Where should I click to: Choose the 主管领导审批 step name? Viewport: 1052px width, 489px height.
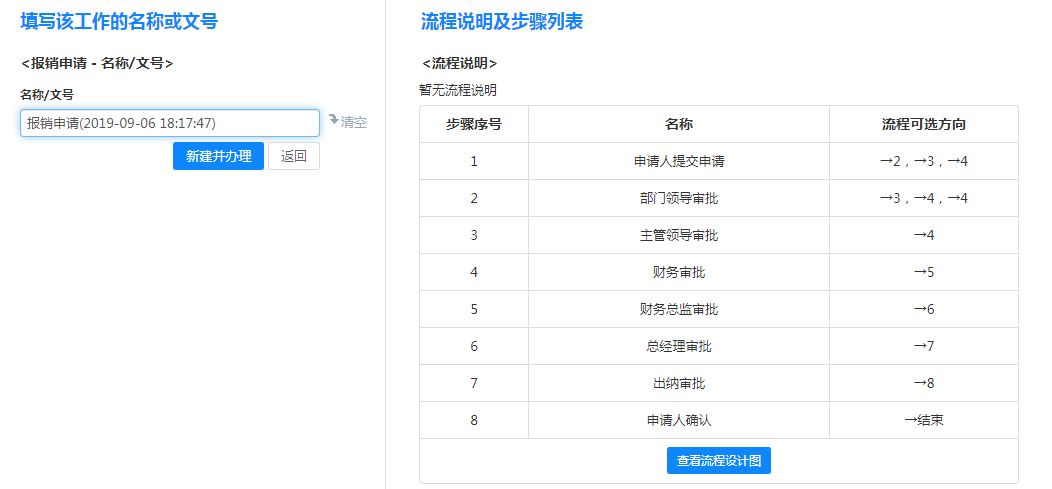point(679,236)
